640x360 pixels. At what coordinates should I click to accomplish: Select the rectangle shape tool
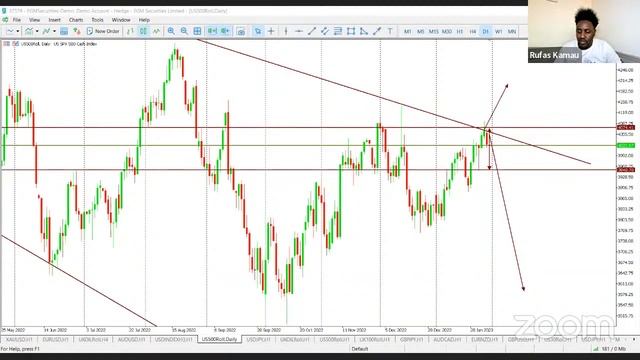(351, 31)
